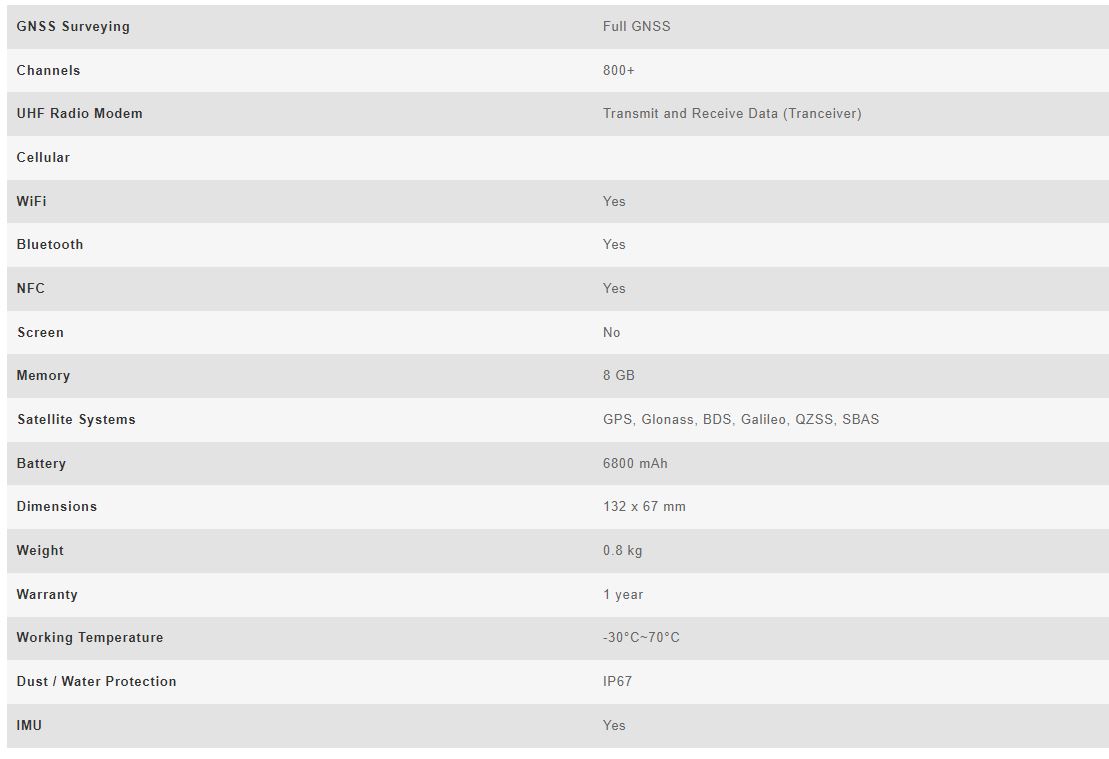Click the Weight row label
This screenshot has height=759, width=1109.
40,551
